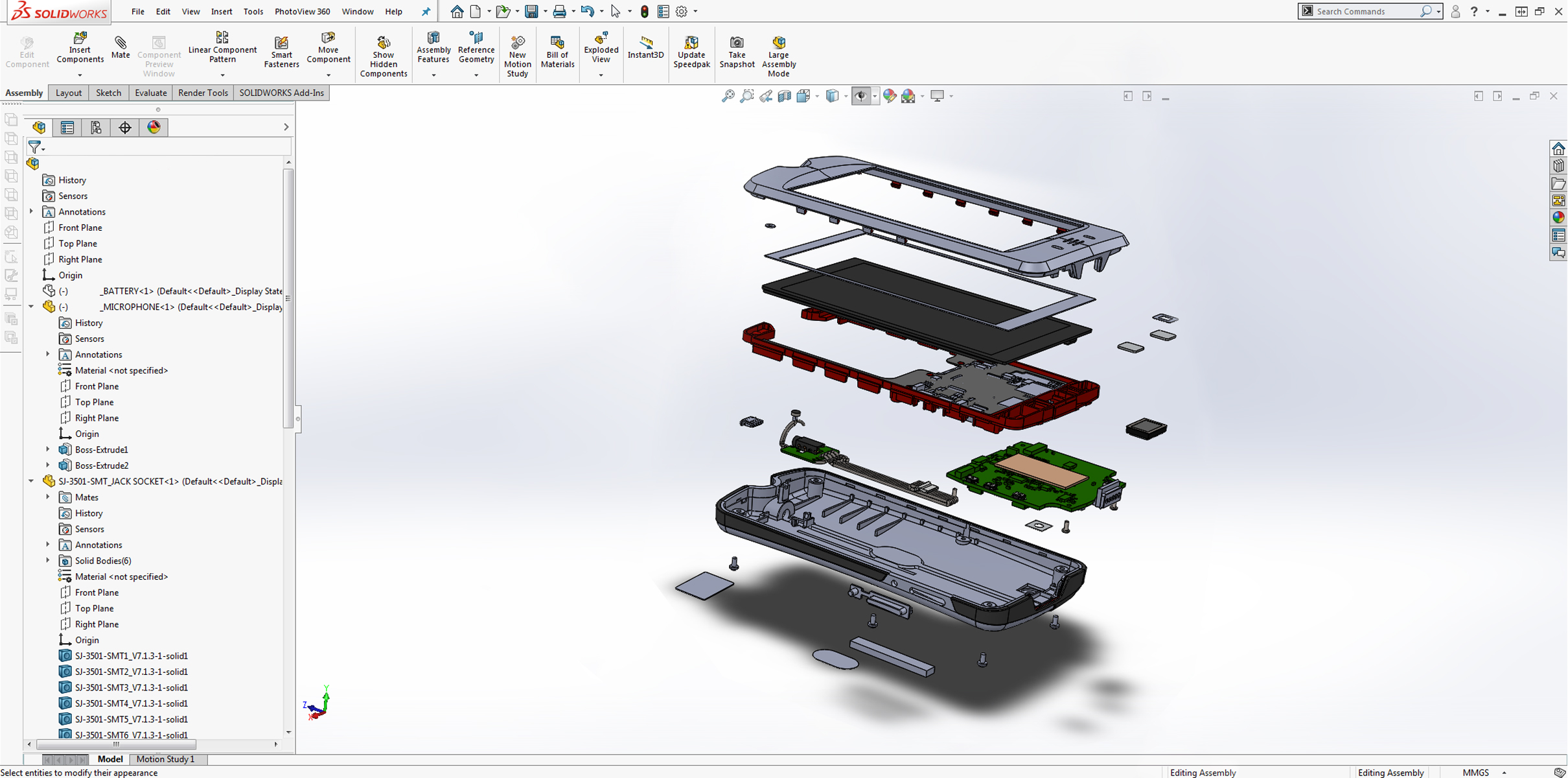
Task: Click Edit Appearance color sphere icon
Action: coord(890,96)
